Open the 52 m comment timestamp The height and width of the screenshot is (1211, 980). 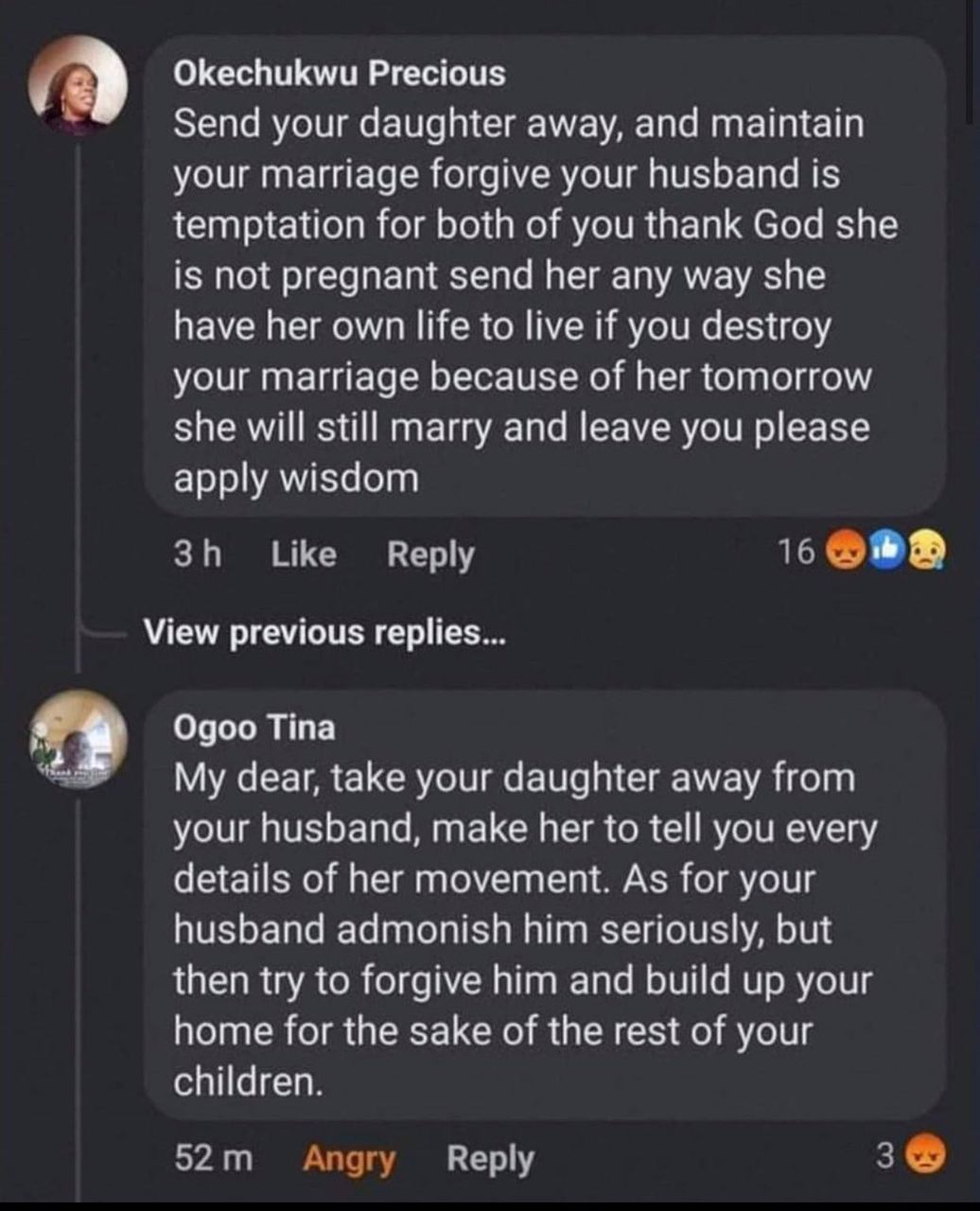pyautogui.click(x=214, y=1157)
